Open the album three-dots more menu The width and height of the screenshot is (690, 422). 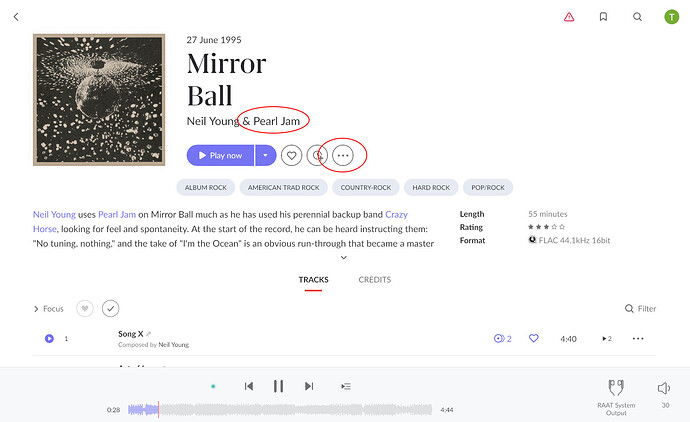[x=343, y=155]
